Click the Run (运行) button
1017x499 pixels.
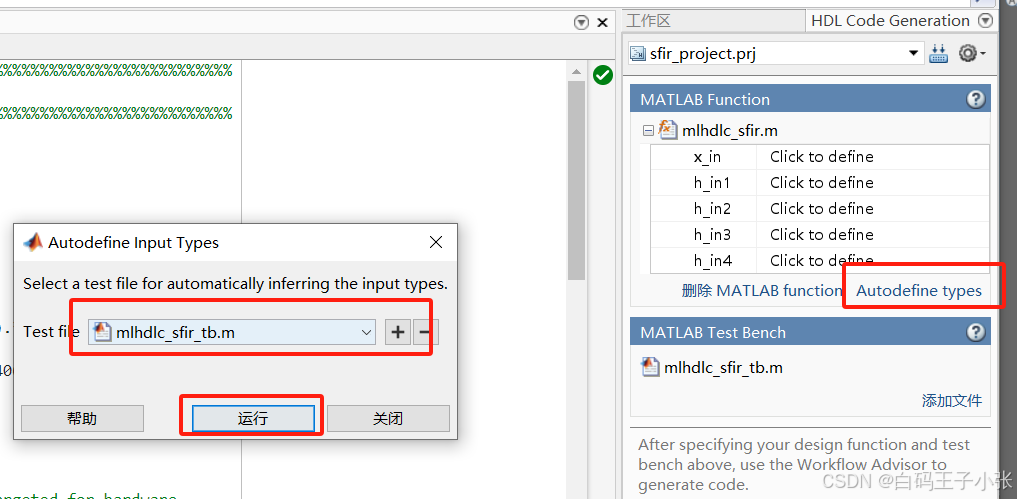pyautogui.click(x=253, y=419)
